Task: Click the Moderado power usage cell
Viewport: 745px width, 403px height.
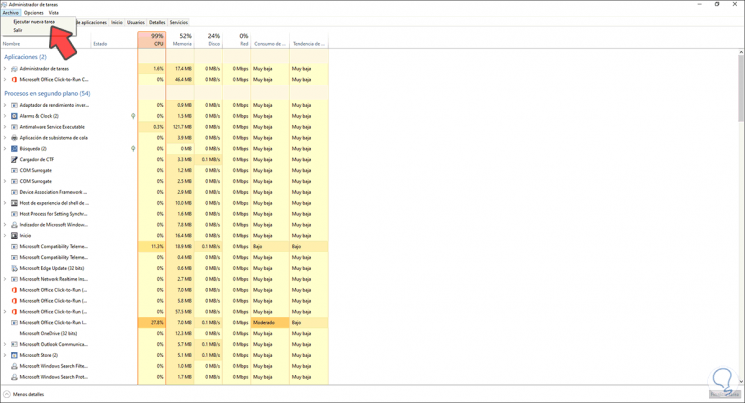Action: [270, 323]
